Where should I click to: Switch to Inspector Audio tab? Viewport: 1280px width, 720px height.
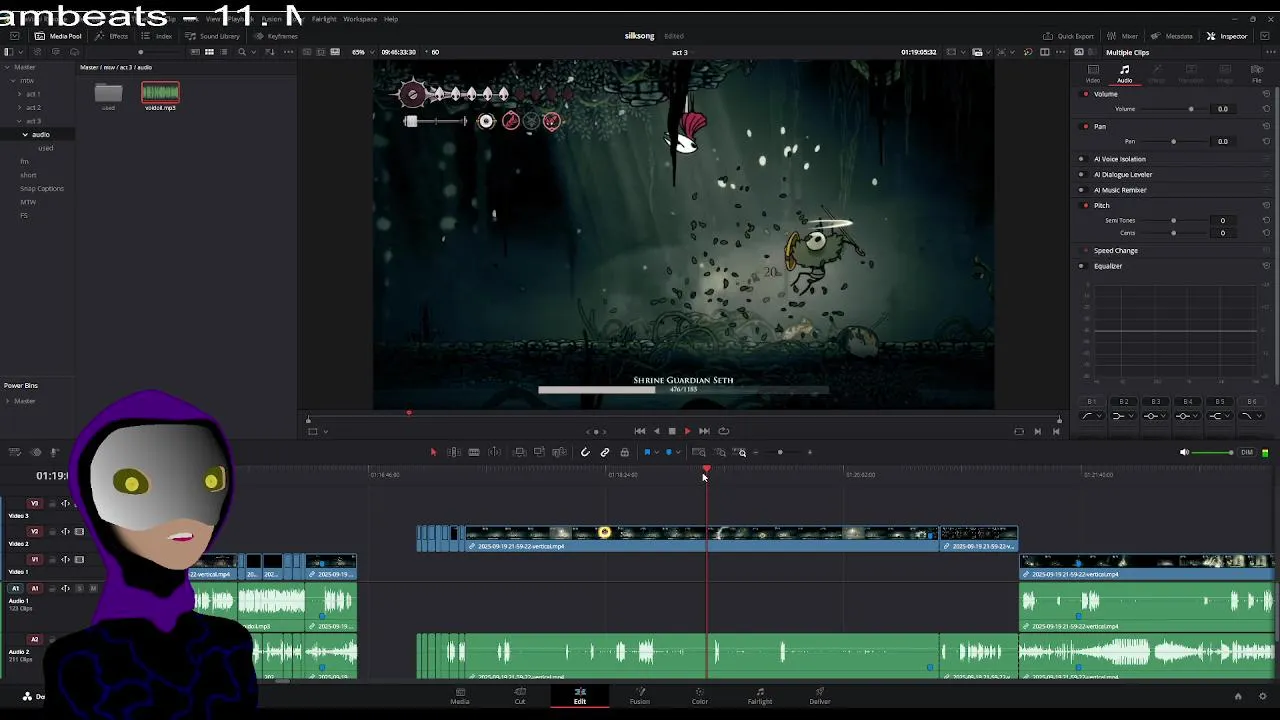[1125, 74]
